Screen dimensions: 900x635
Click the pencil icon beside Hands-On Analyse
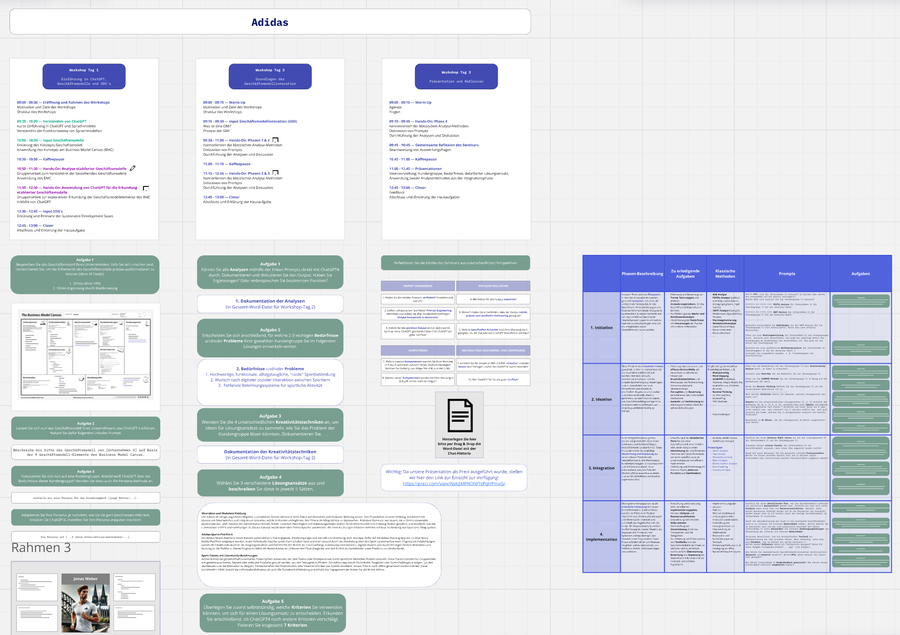point(133,168)
